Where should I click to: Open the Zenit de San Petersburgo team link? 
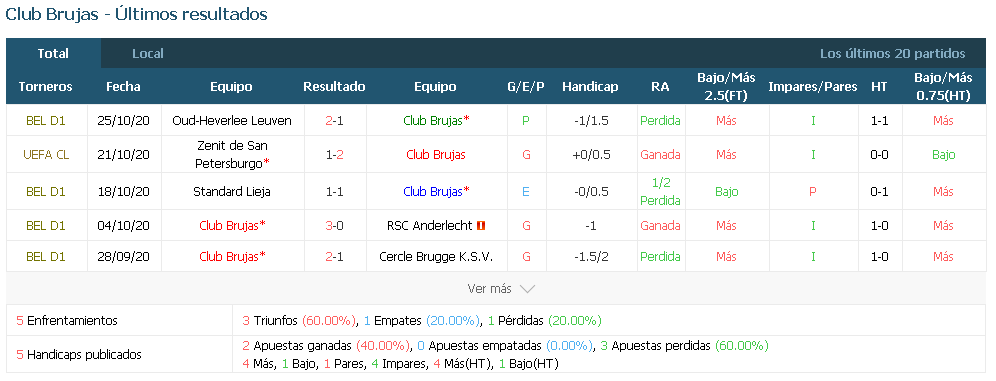tap(232, 154)
